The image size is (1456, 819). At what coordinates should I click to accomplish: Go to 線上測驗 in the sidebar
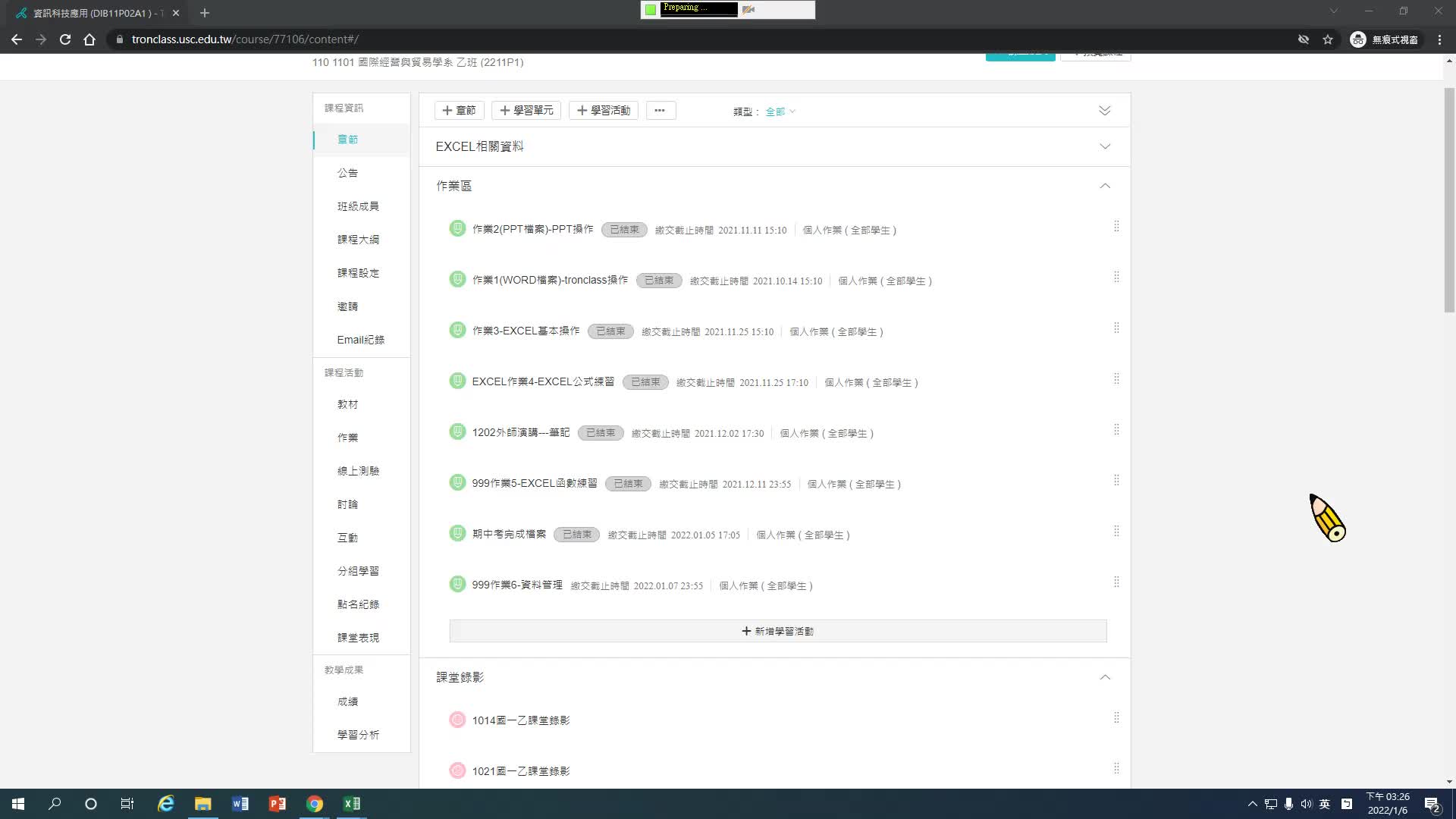click(358, 471)
